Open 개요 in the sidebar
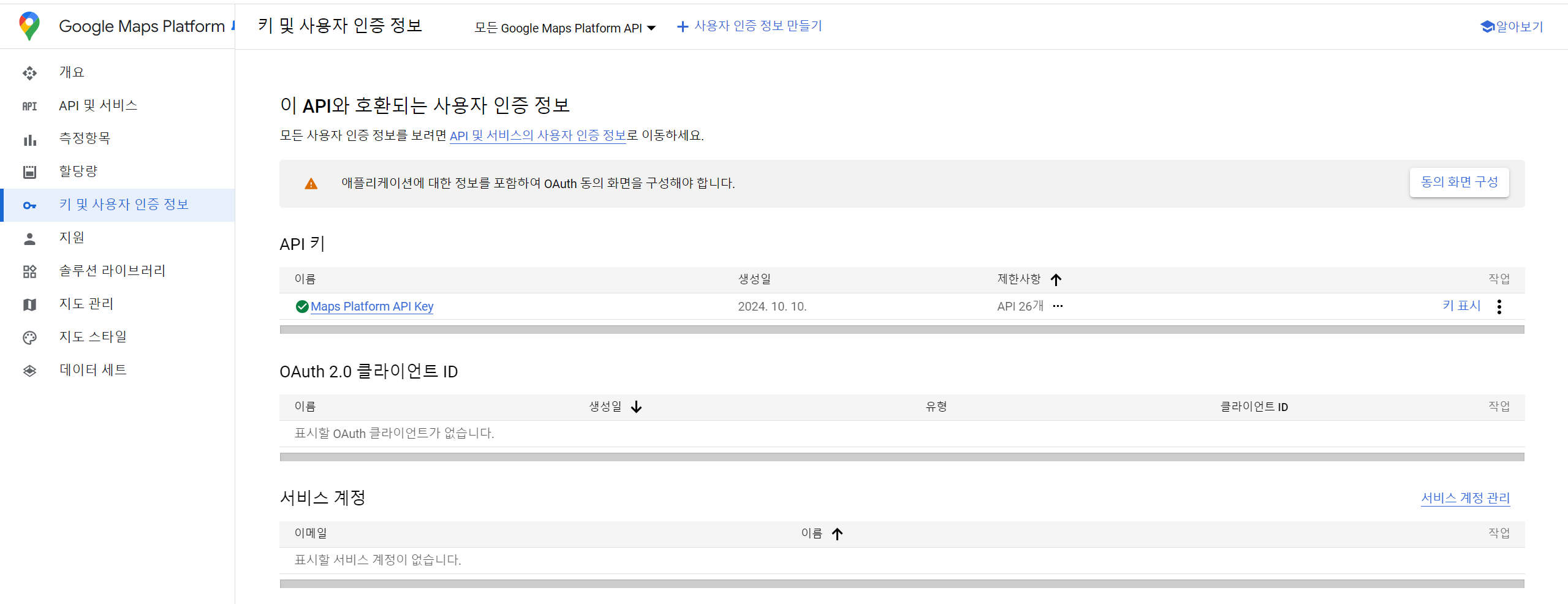The width and height of the screenshot is (1568, 604). tap(72, 72)
